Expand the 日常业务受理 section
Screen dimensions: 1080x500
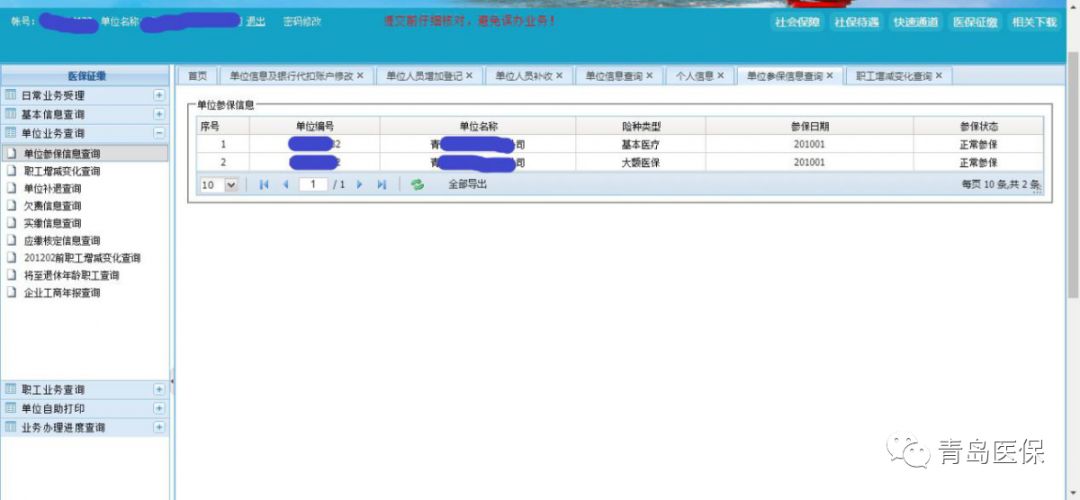159,95
